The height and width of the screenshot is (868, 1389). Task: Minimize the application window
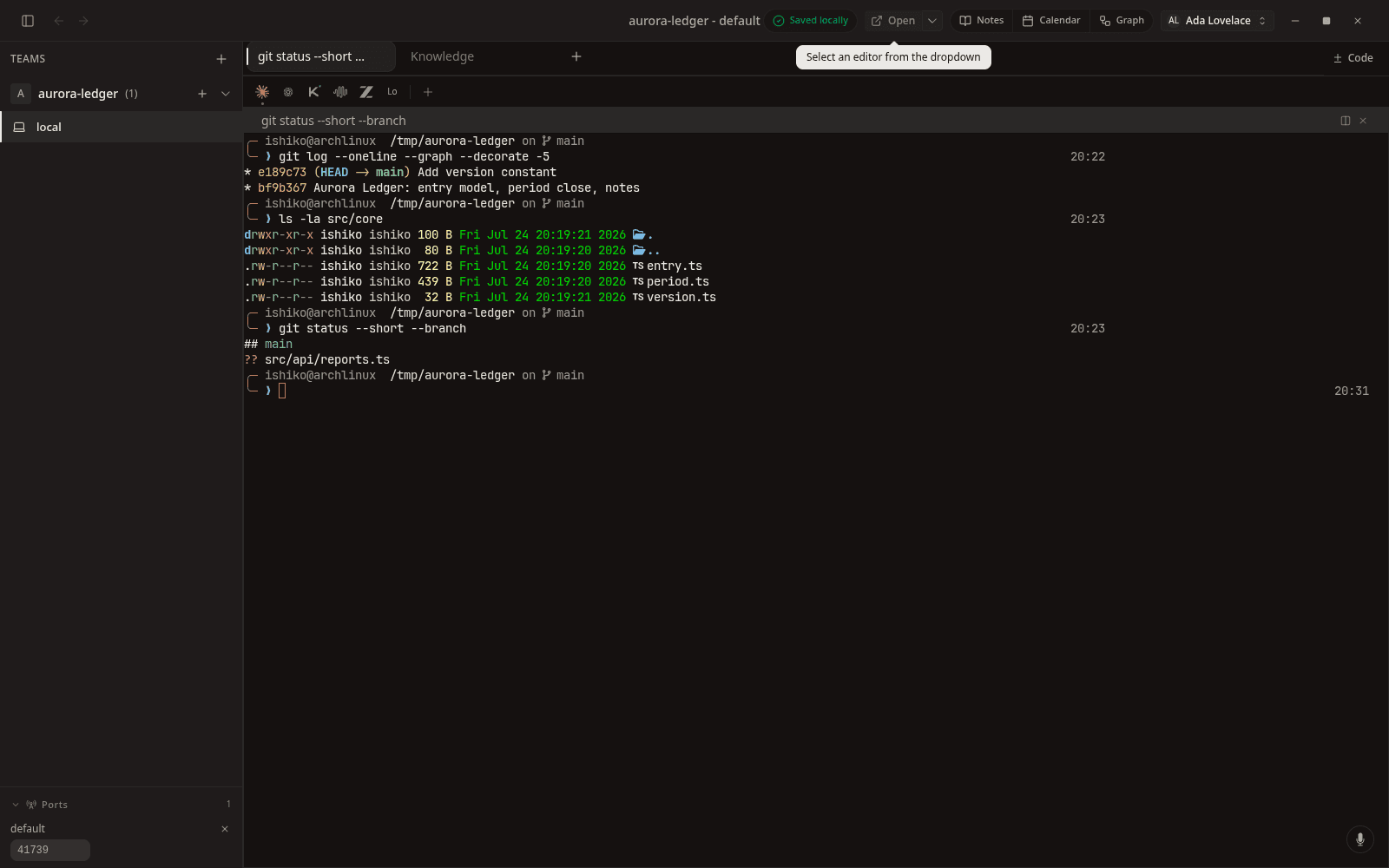(x=1295, y=21)
